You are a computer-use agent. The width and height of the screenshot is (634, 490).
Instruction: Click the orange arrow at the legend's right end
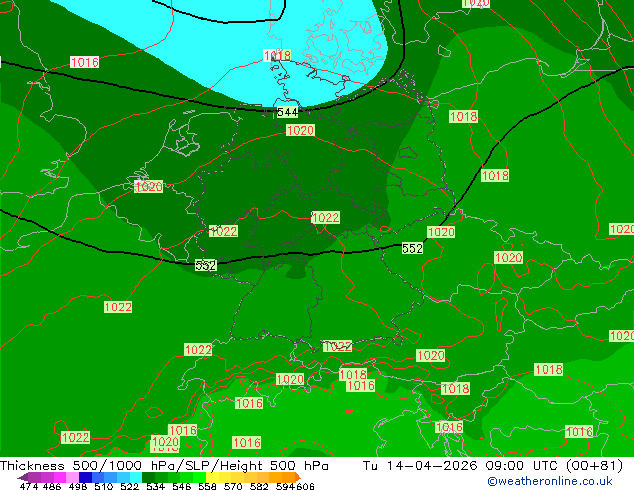tap(298, 477)
